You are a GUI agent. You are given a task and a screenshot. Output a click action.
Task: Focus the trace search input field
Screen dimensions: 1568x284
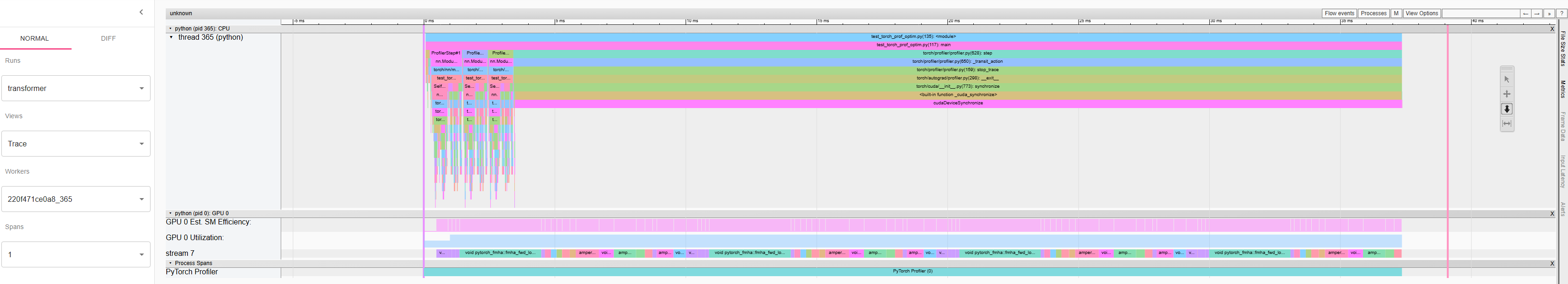point(1480,13)
